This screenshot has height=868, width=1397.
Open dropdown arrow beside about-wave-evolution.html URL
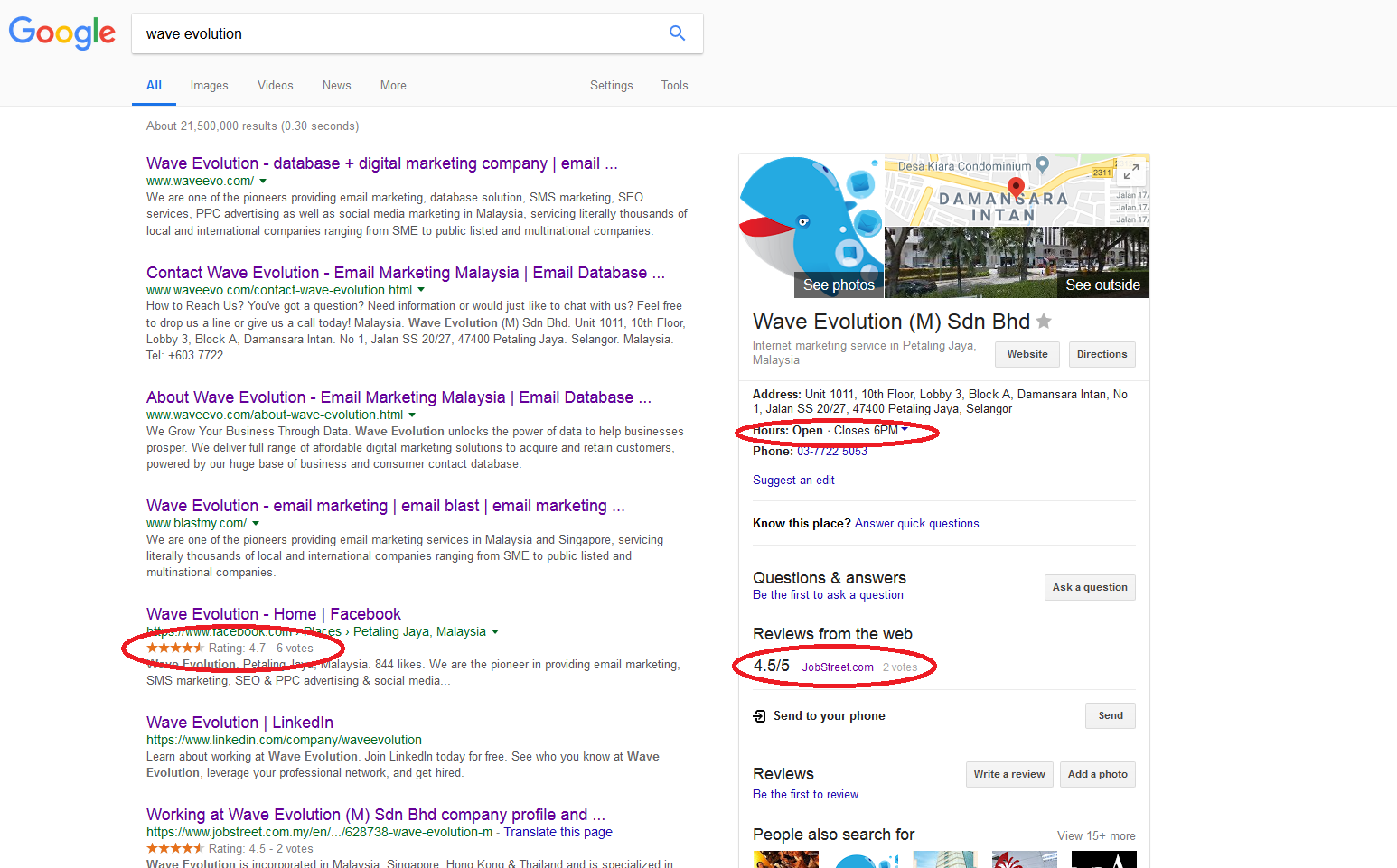click(412, 415)
